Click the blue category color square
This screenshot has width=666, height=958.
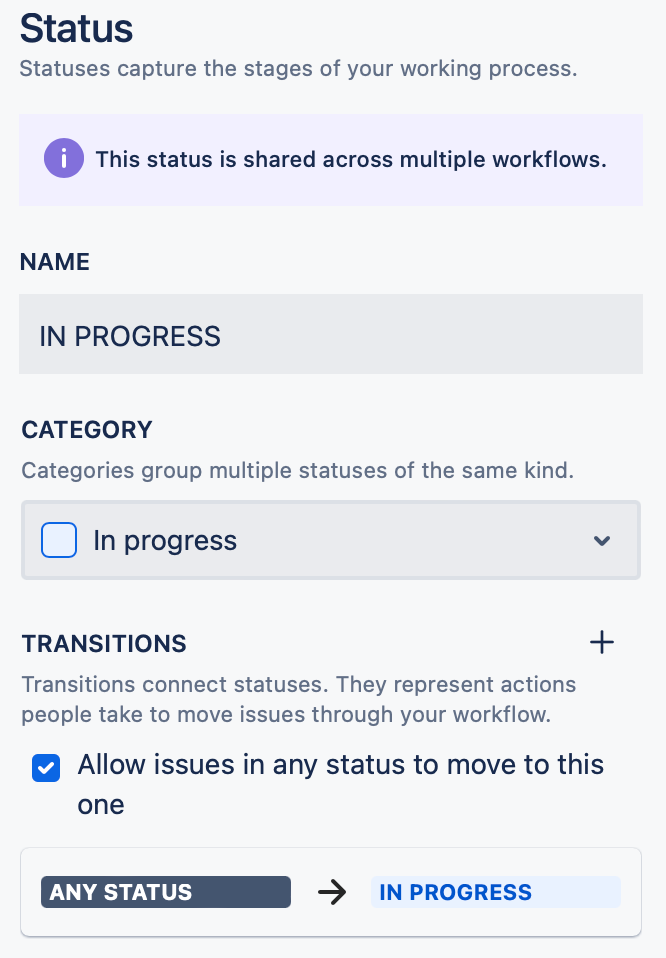59,540
